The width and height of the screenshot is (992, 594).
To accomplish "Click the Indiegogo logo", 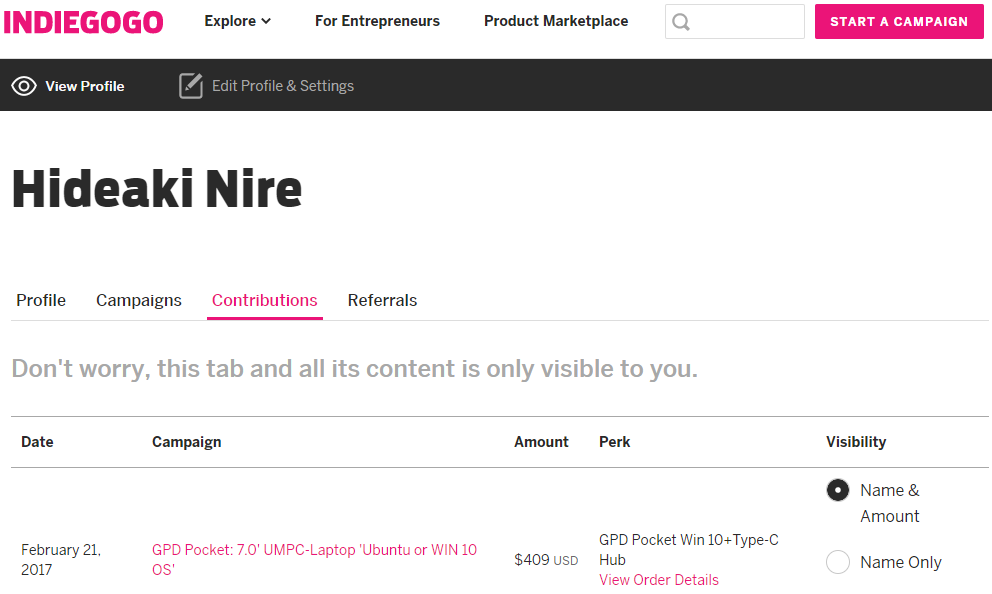I will click(x=84, y=22).
